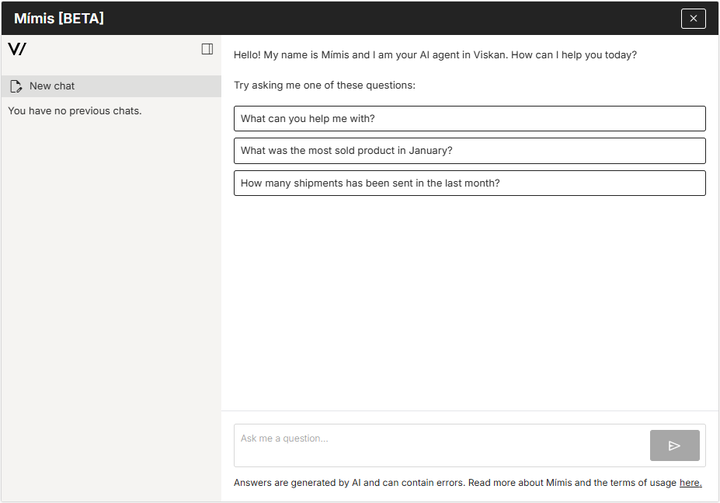Click the "You have no previous chats" message
The image size is (720, 503).
75,111
